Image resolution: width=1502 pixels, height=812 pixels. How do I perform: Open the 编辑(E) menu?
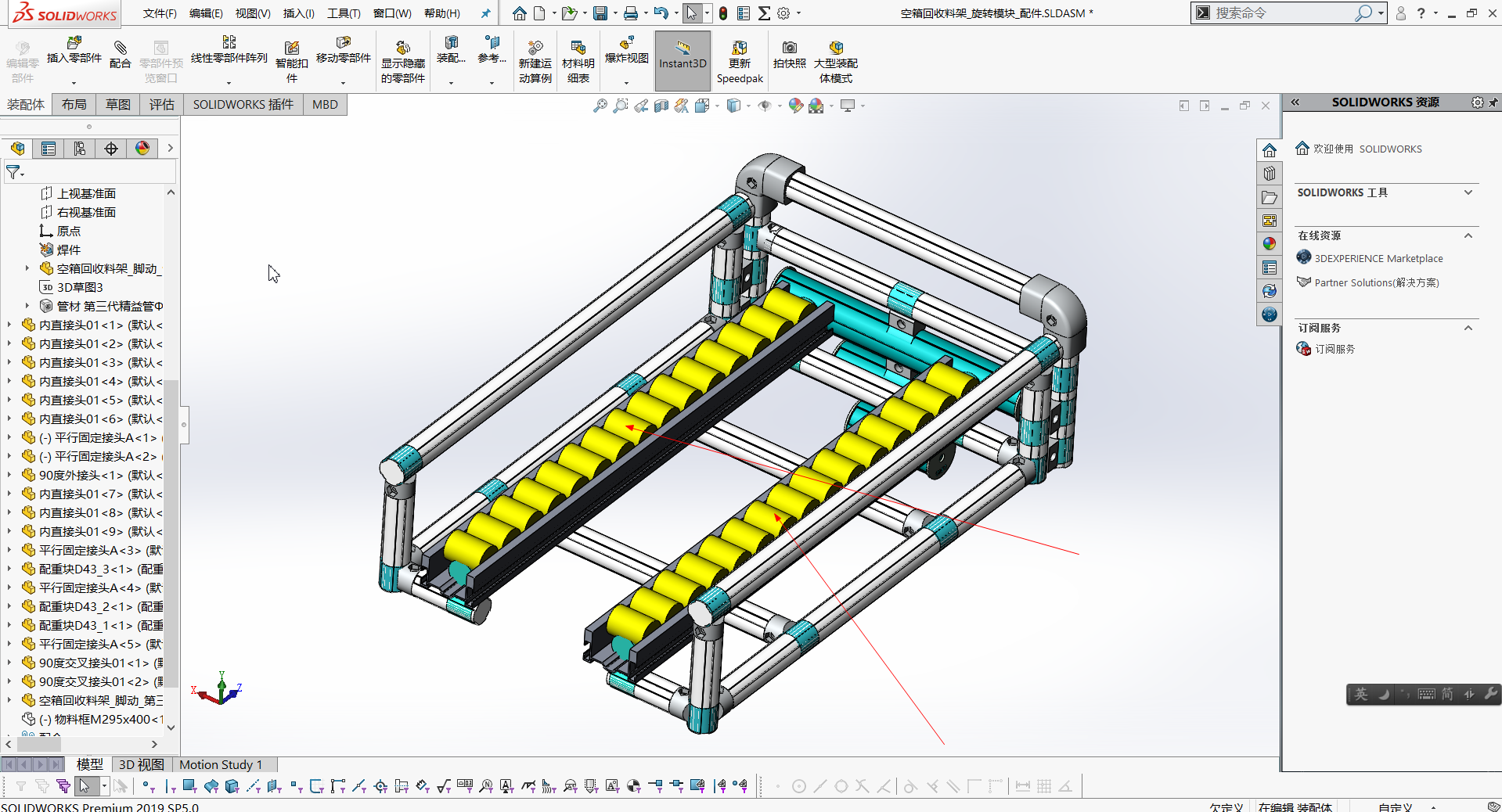tap(206, 13)
